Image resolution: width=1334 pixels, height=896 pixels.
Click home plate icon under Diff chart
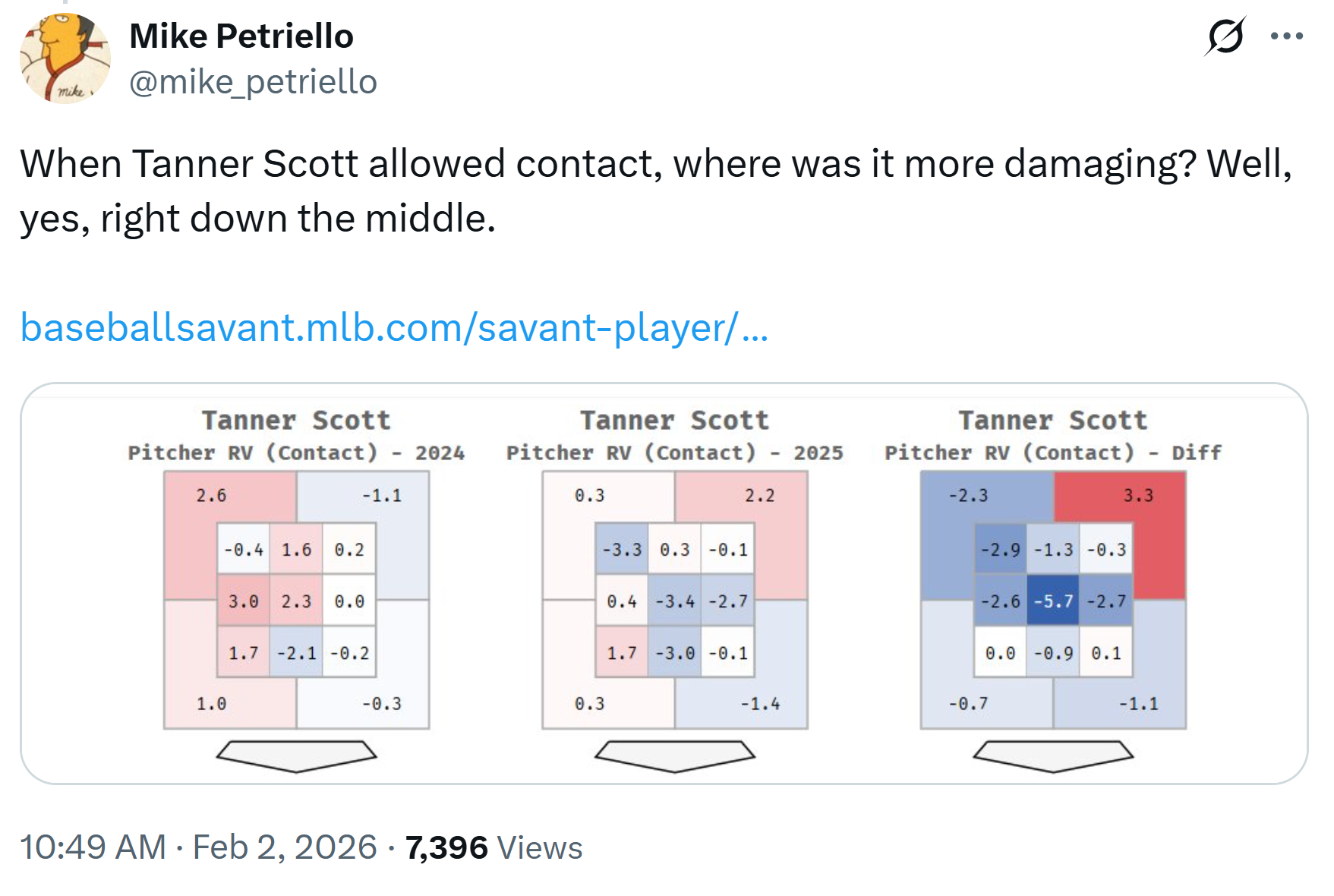click(1053, 756)
